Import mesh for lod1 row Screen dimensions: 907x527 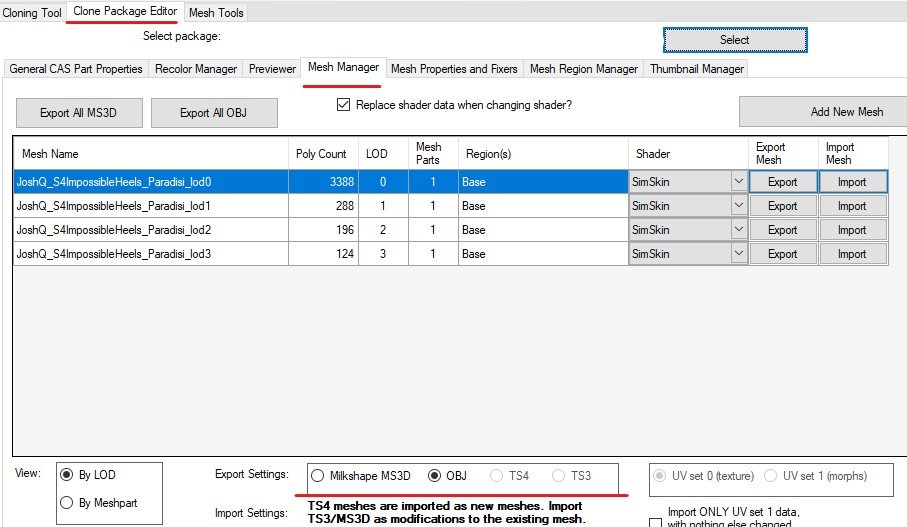pos(853,206)
